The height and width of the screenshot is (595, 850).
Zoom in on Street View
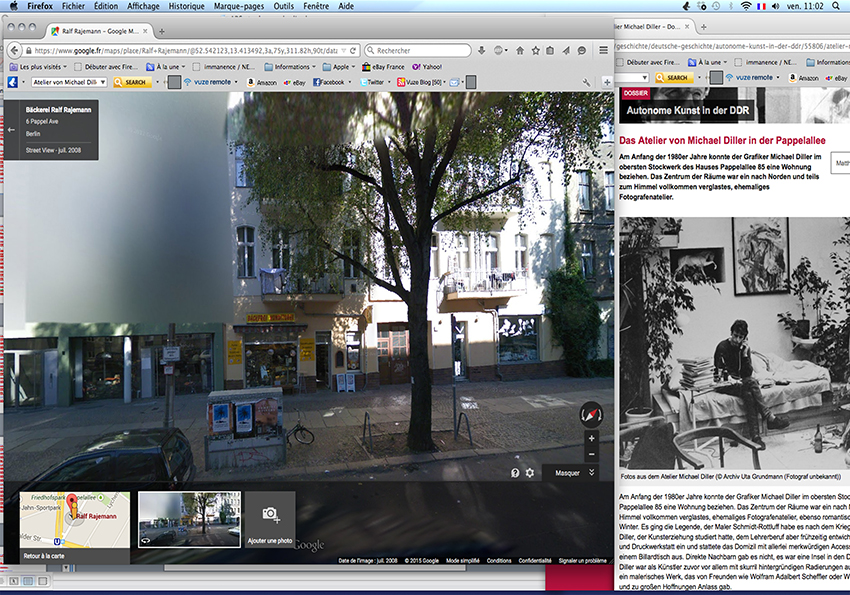[x=591, y=438]
